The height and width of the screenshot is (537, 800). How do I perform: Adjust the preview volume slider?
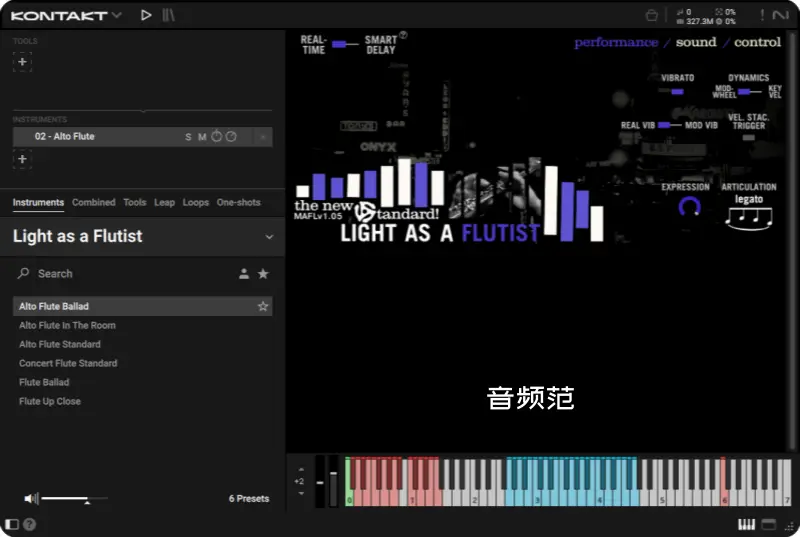74,498
